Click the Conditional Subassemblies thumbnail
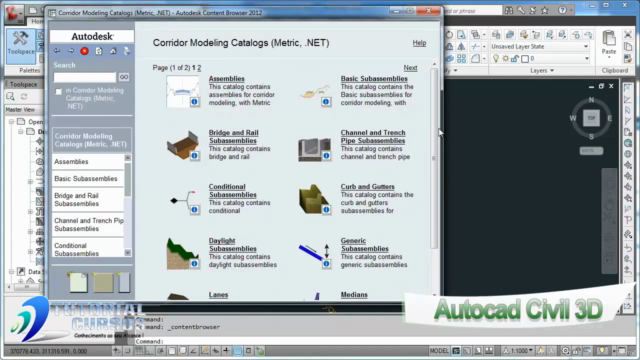 182,201
